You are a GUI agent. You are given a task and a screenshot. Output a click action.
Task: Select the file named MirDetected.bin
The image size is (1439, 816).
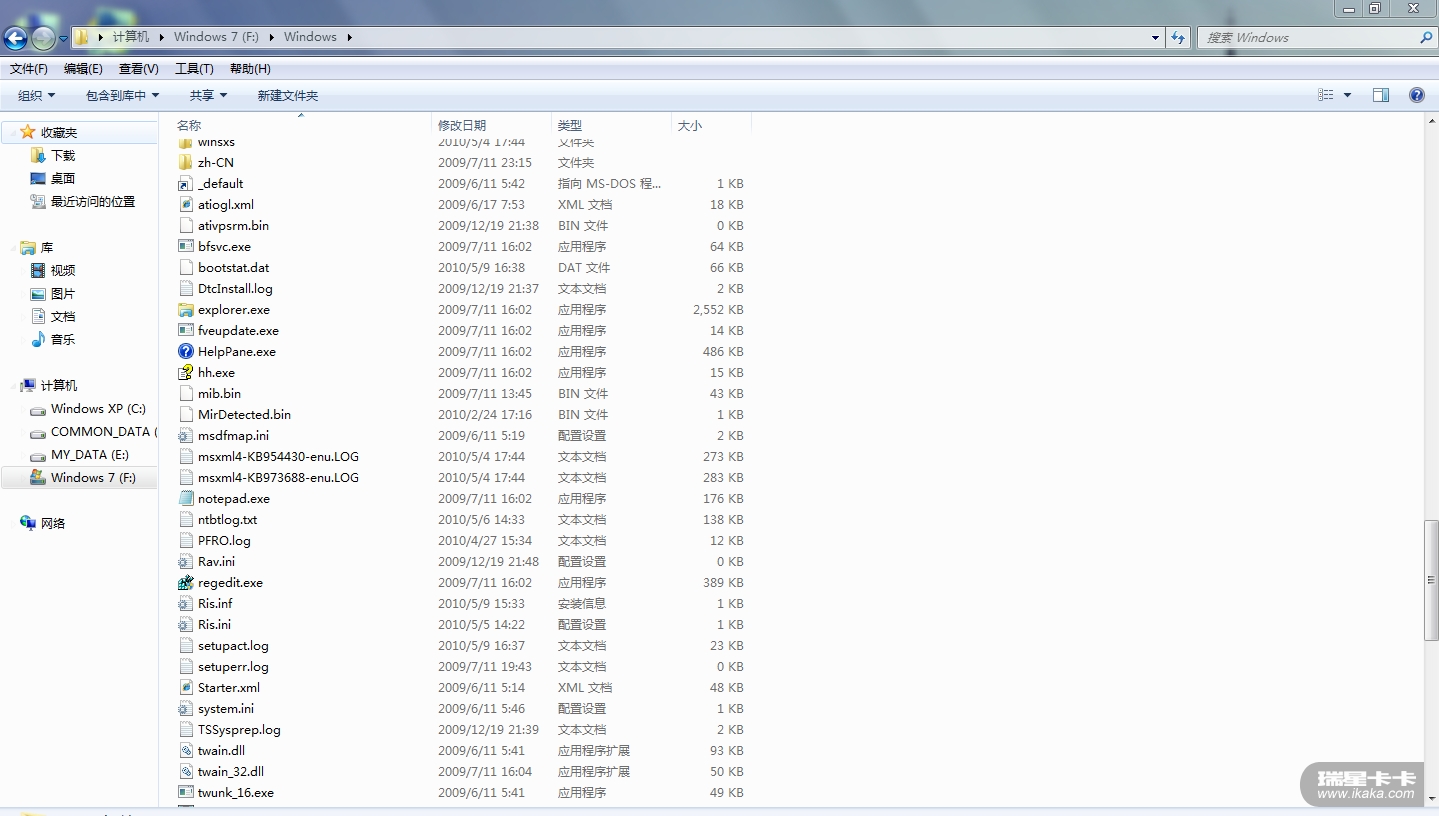click(x=244, y=415)
